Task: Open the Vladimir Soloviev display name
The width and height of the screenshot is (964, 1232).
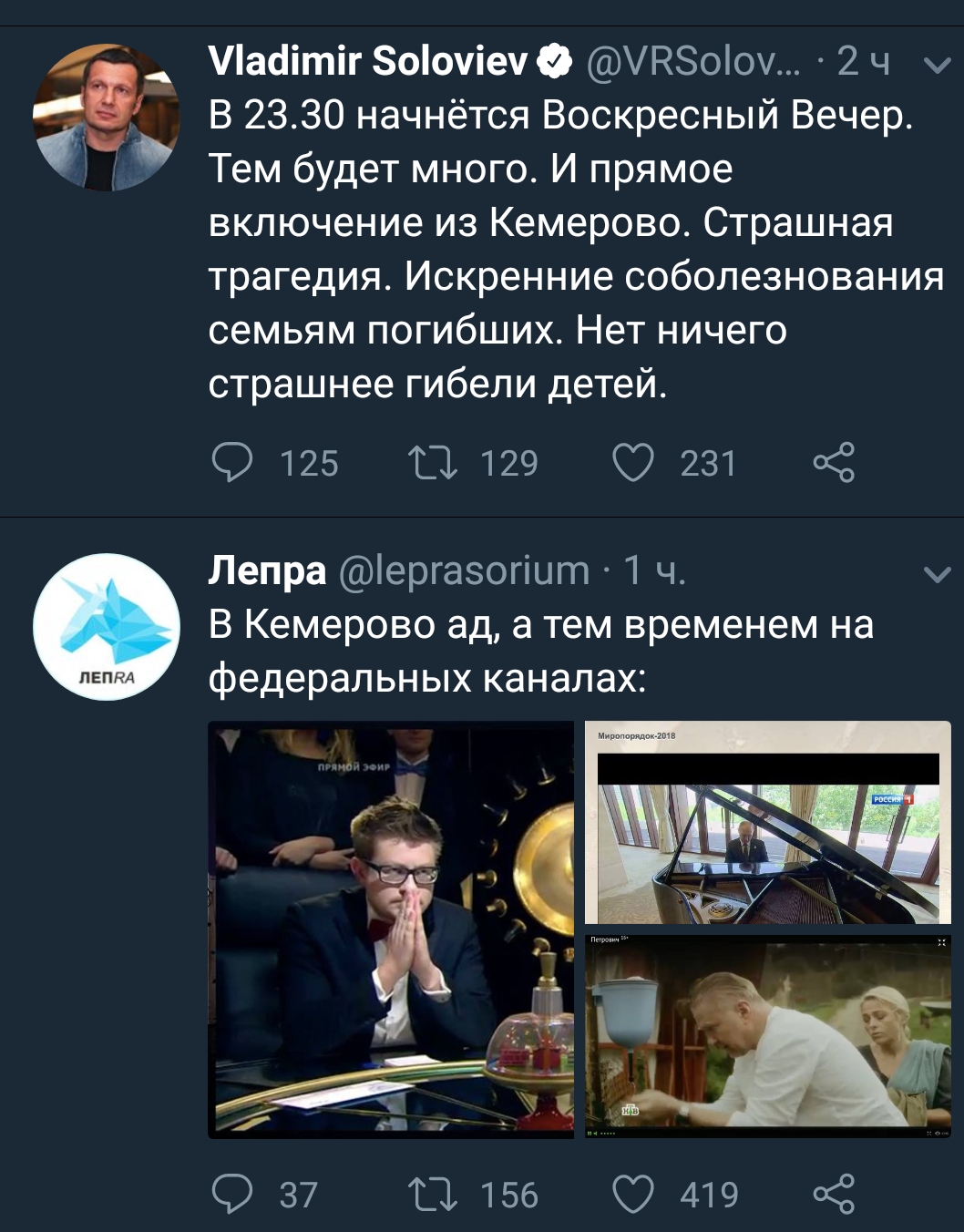Action: point(368,61)
